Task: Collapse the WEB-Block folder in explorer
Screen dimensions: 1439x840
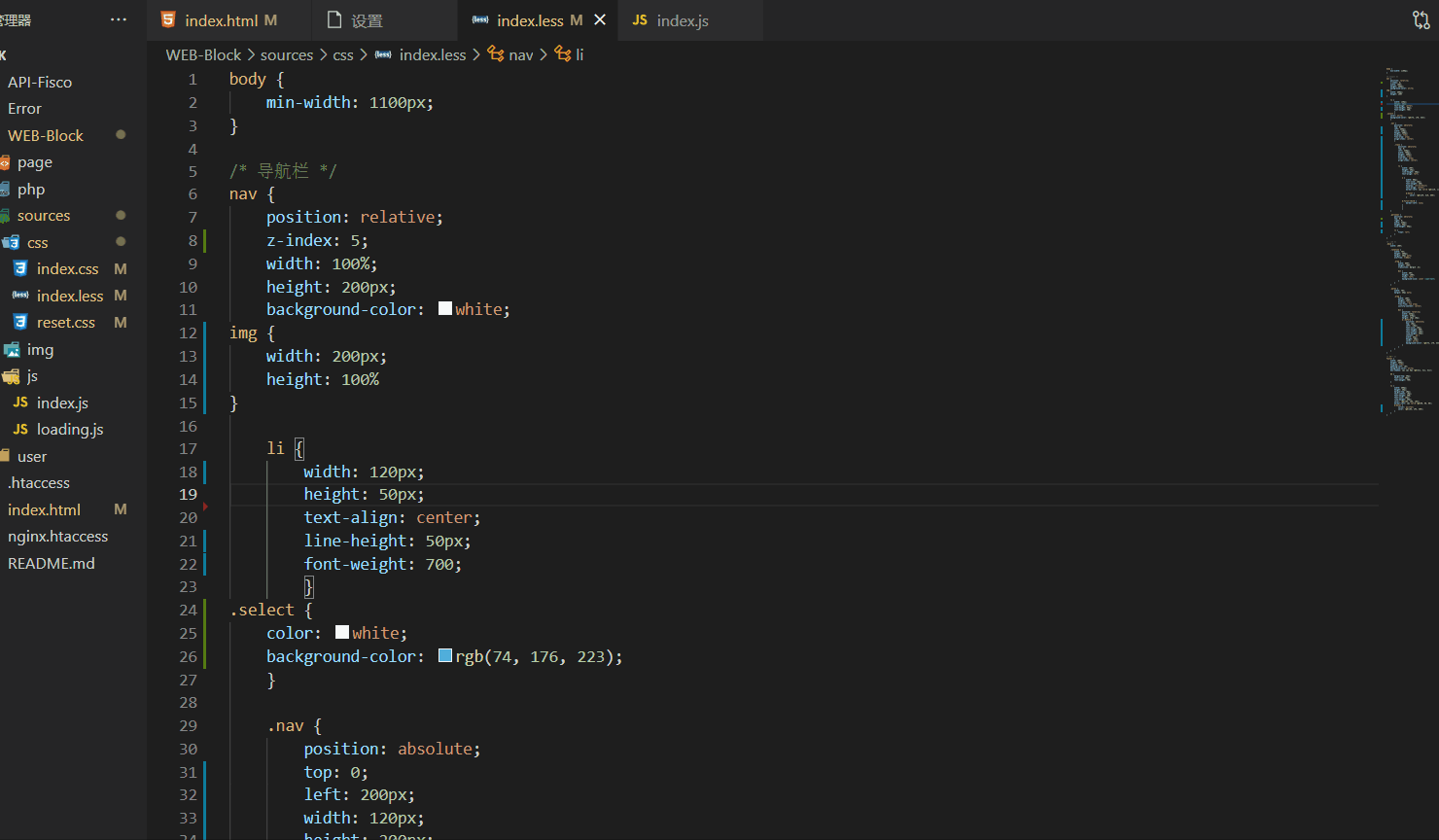Action: pyautogui.click(x=46, y=135)
